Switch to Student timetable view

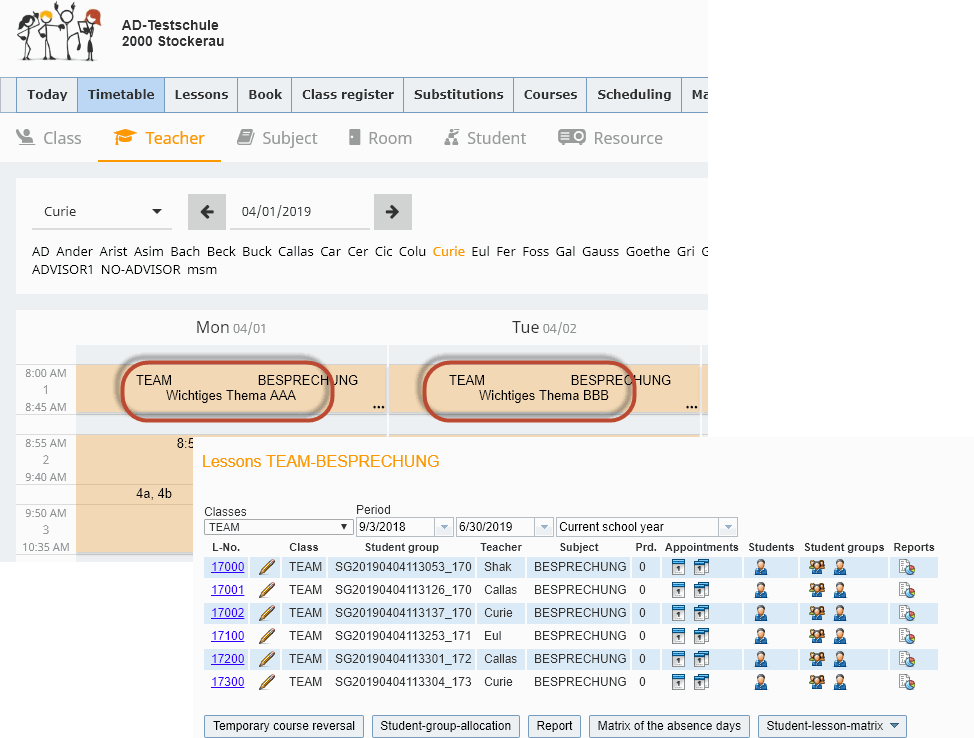pos(485,138)
